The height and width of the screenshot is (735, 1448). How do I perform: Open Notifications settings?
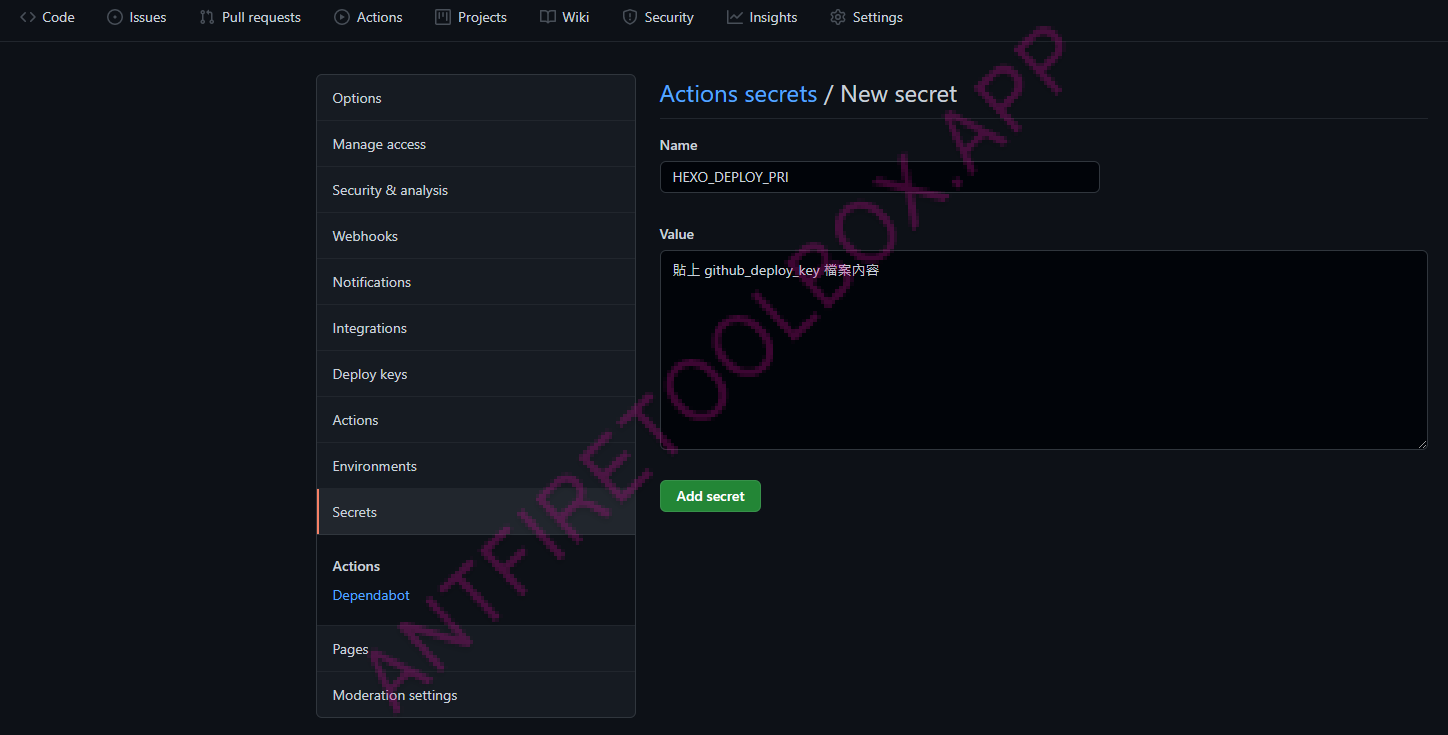pyautogui.click(x=476, y=282)
